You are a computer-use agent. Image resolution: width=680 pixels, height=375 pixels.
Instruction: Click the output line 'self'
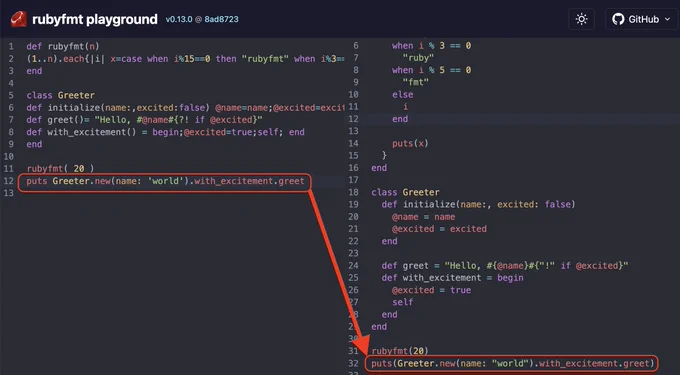(402, 302)
